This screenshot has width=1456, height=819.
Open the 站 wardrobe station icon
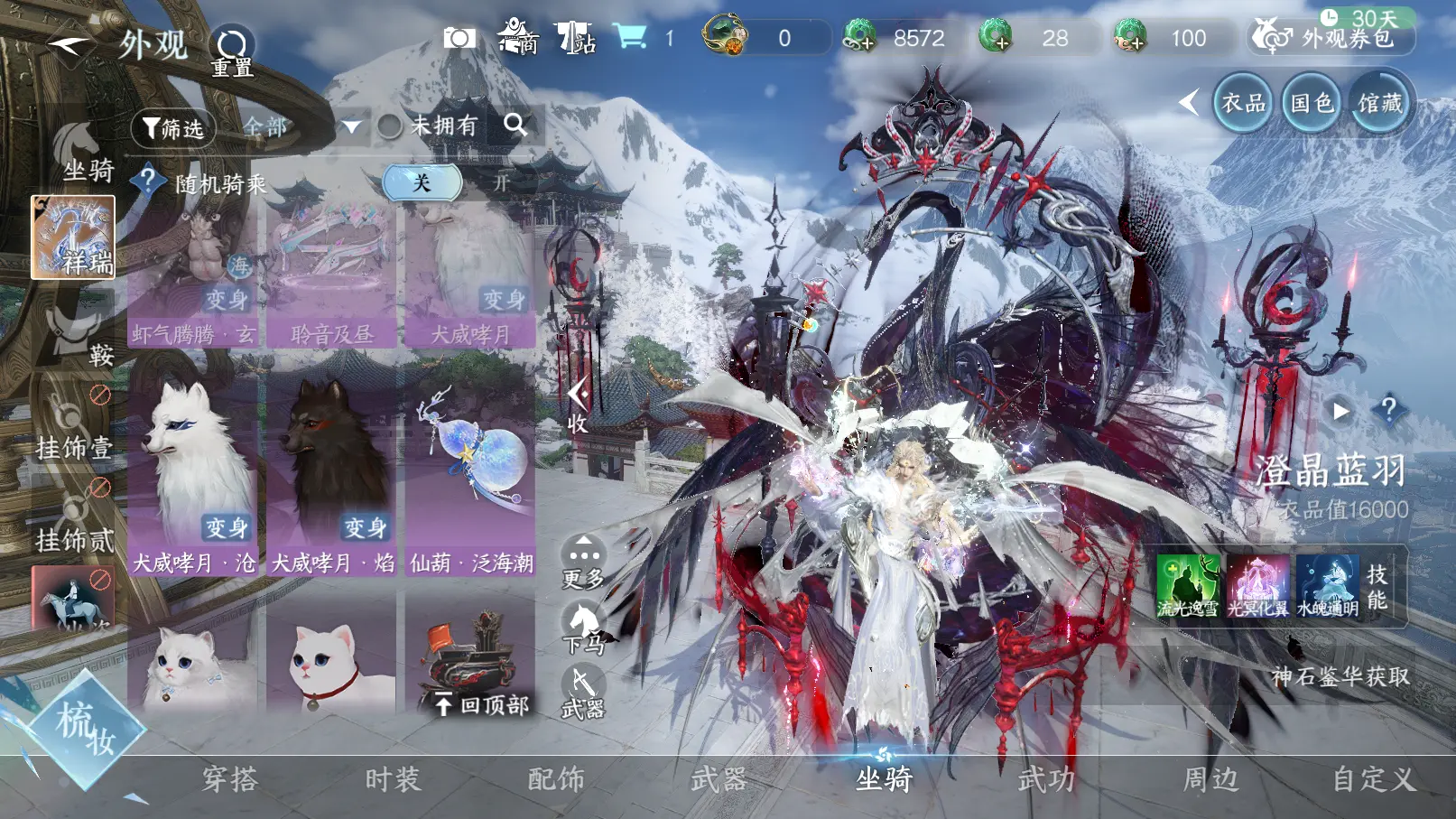coord(575,38)
